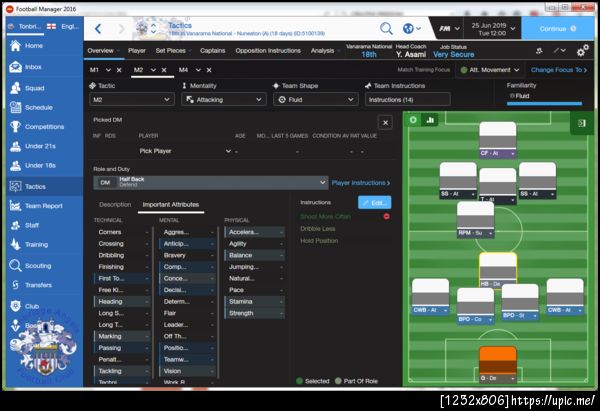Click the green circle icon above pitch

tap(413, 120)
